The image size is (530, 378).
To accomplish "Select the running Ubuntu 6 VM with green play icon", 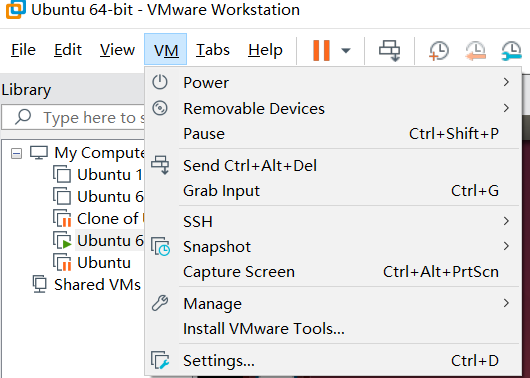I will point(98,240).
